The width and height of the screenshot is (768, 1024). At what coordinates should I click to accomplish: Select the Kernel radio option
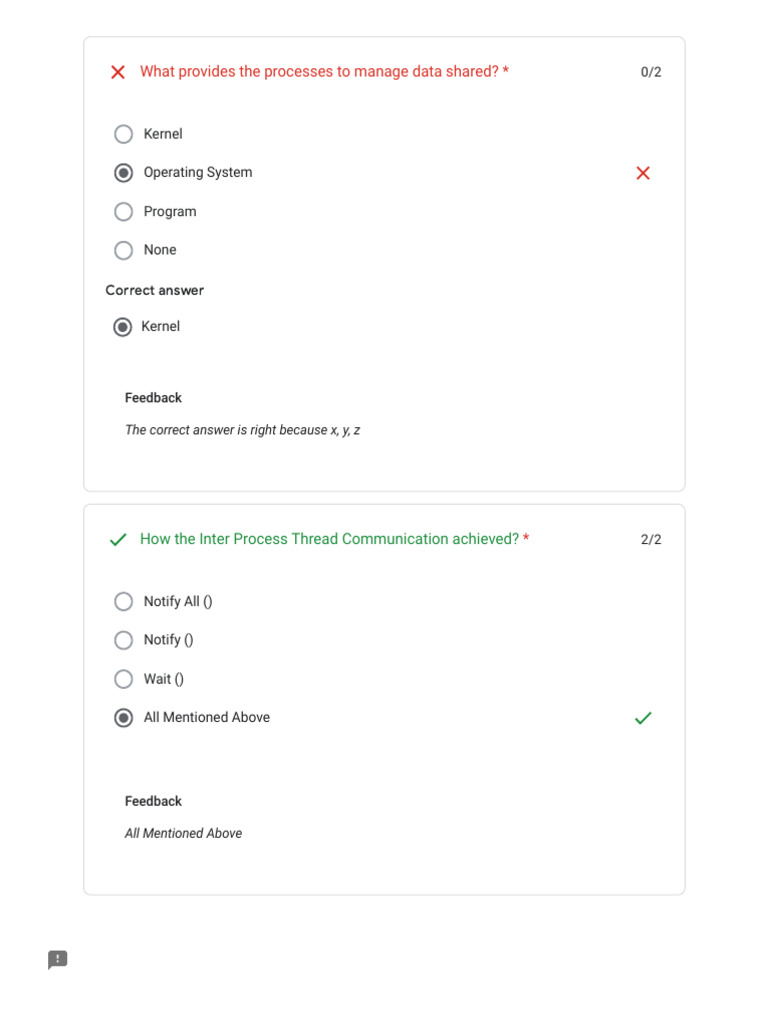(x=124, y=134)
